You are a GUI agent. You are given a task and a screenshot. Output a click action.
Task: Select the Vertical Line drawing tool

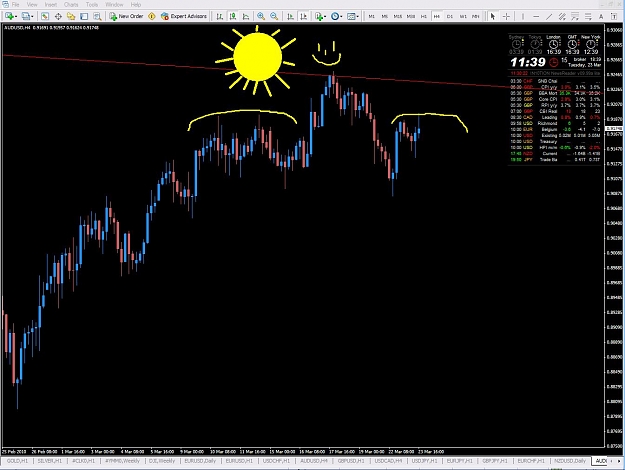pos(523,16)
